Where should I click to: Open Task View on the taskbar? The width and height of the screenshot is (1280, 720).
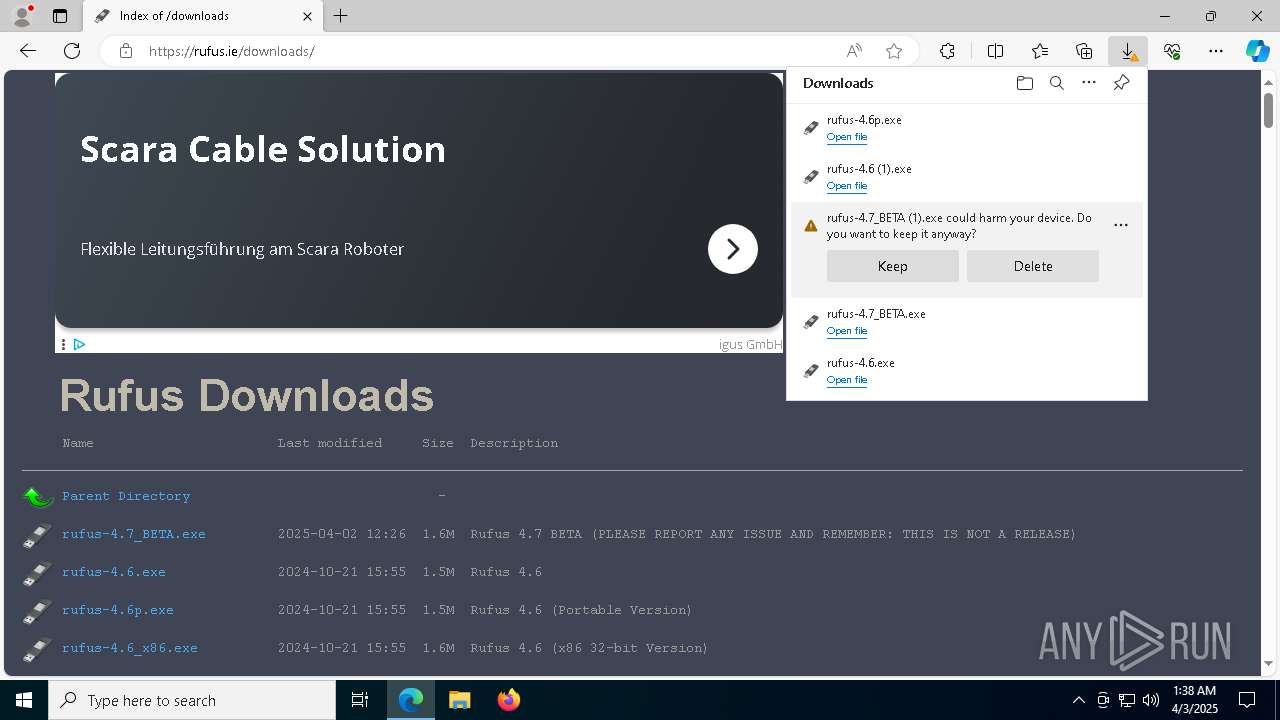[360, 700]
